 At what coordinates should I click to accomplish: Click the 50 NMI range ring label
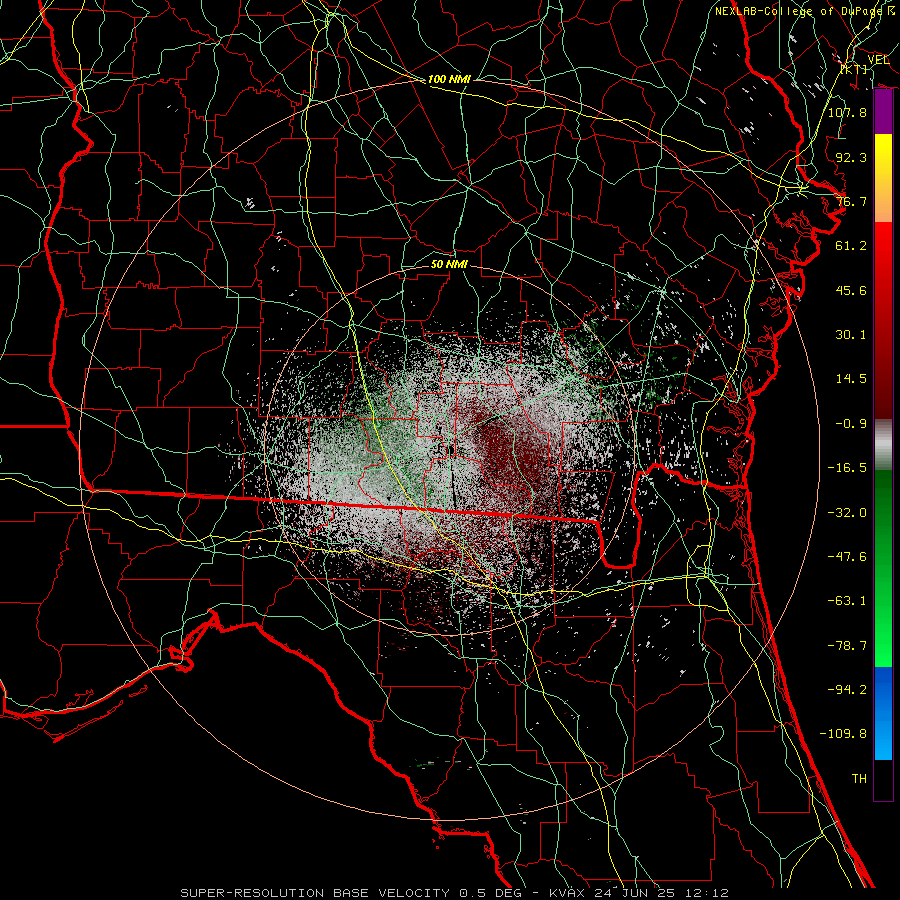(x=449, y=264)
